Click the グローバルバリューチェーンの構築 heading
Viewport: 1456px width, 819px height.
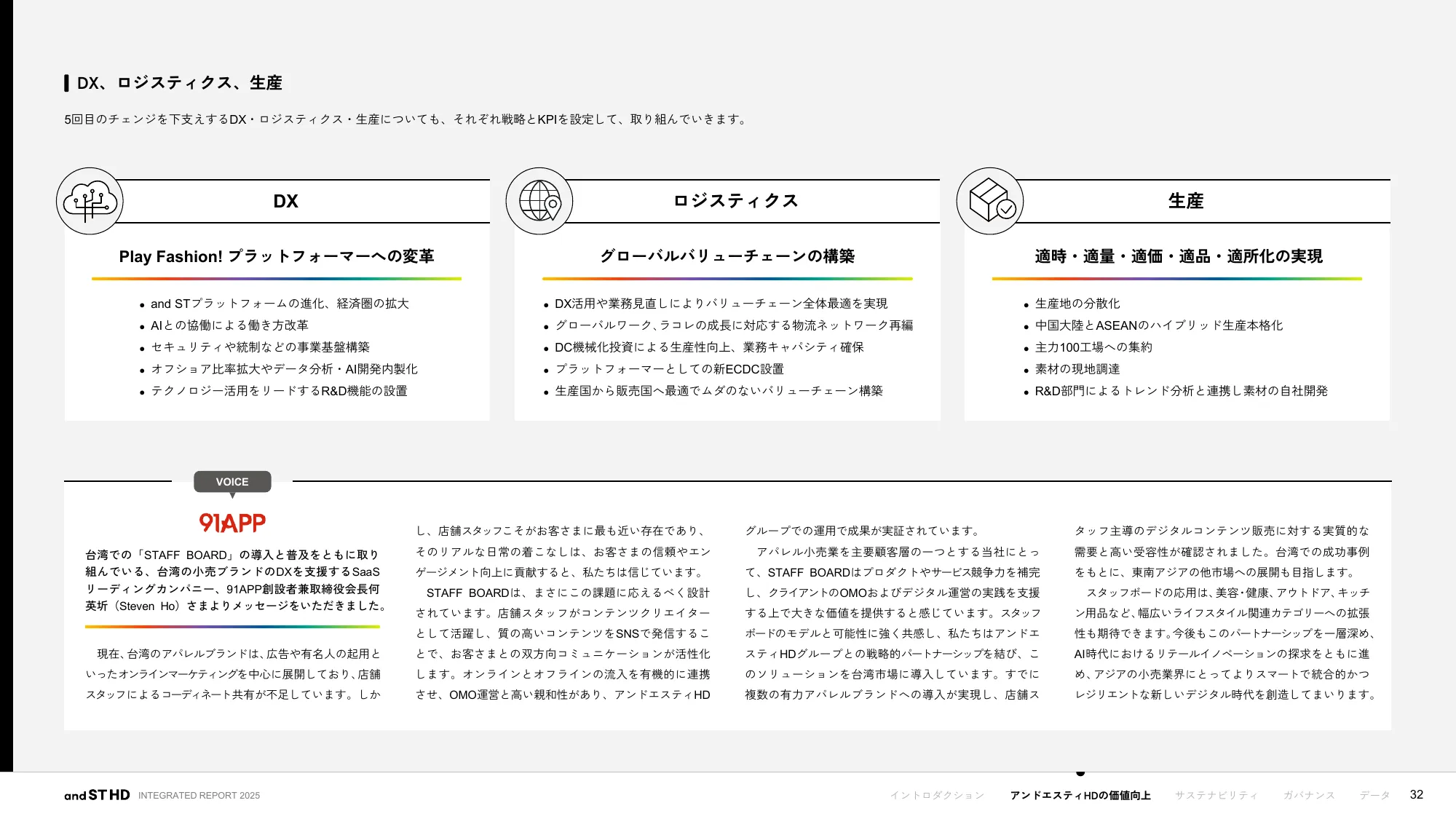728,256
